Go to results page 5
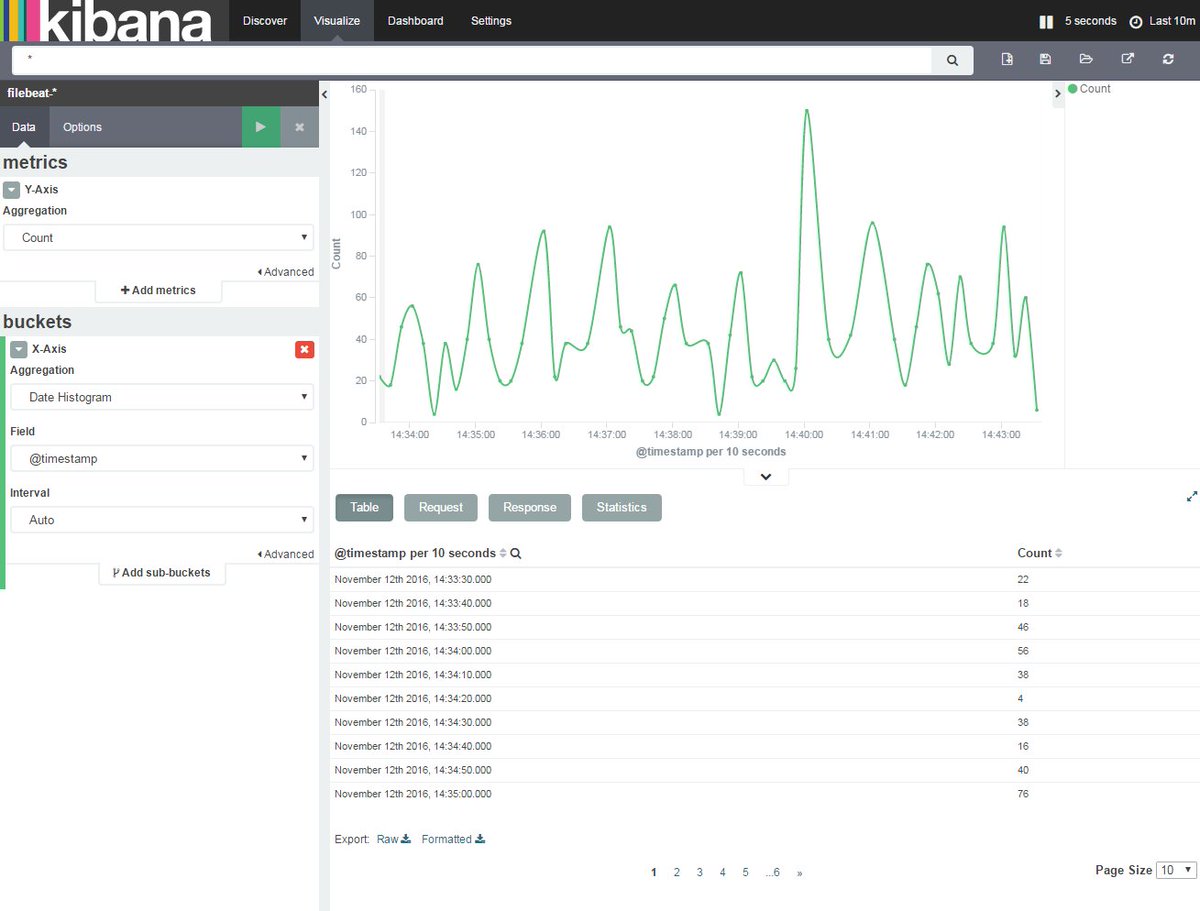Screen dimensions: 1200x911 click(746, 872)
